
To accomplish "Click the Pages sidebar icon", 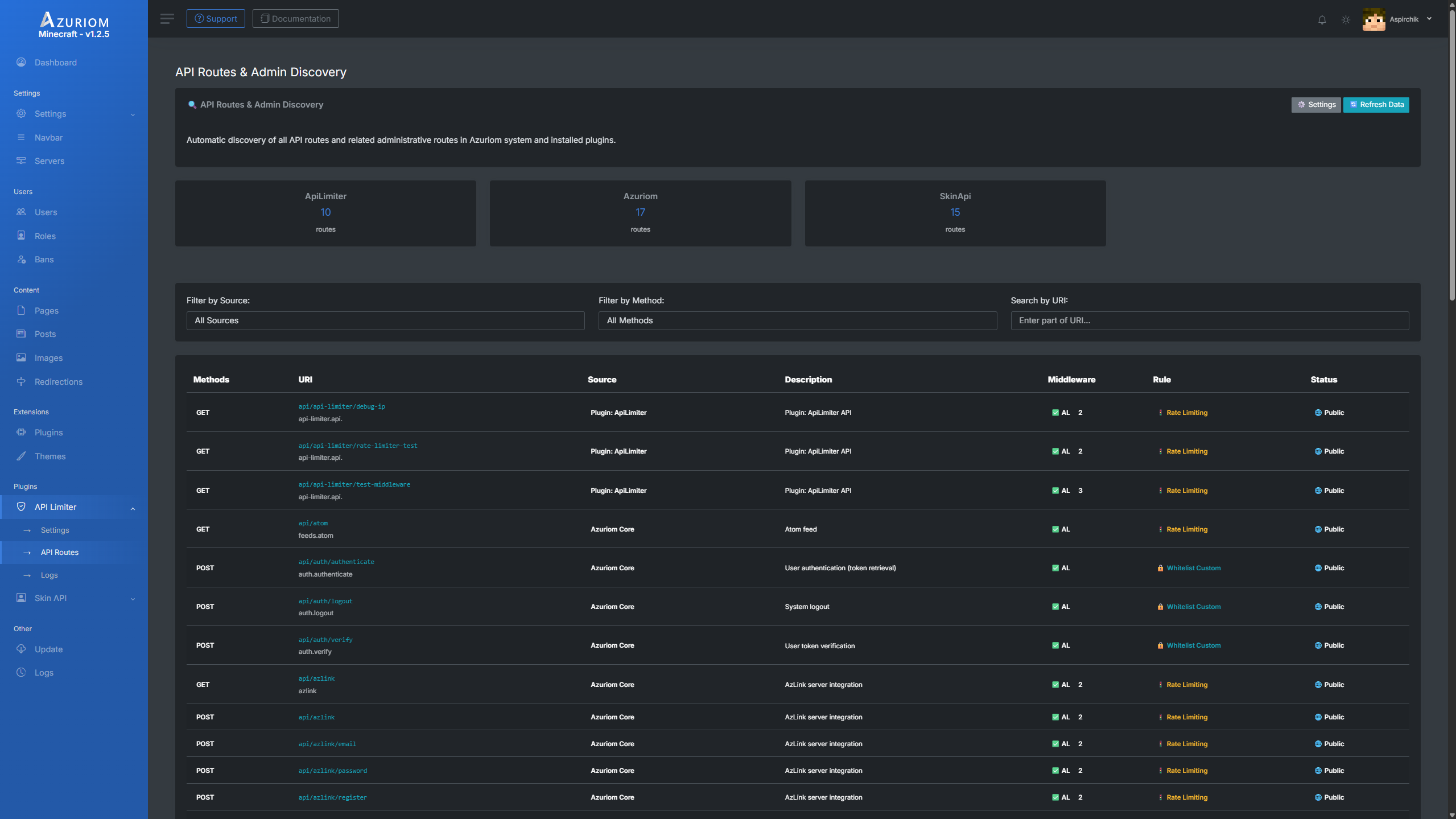I will click(x=21, y=310).
